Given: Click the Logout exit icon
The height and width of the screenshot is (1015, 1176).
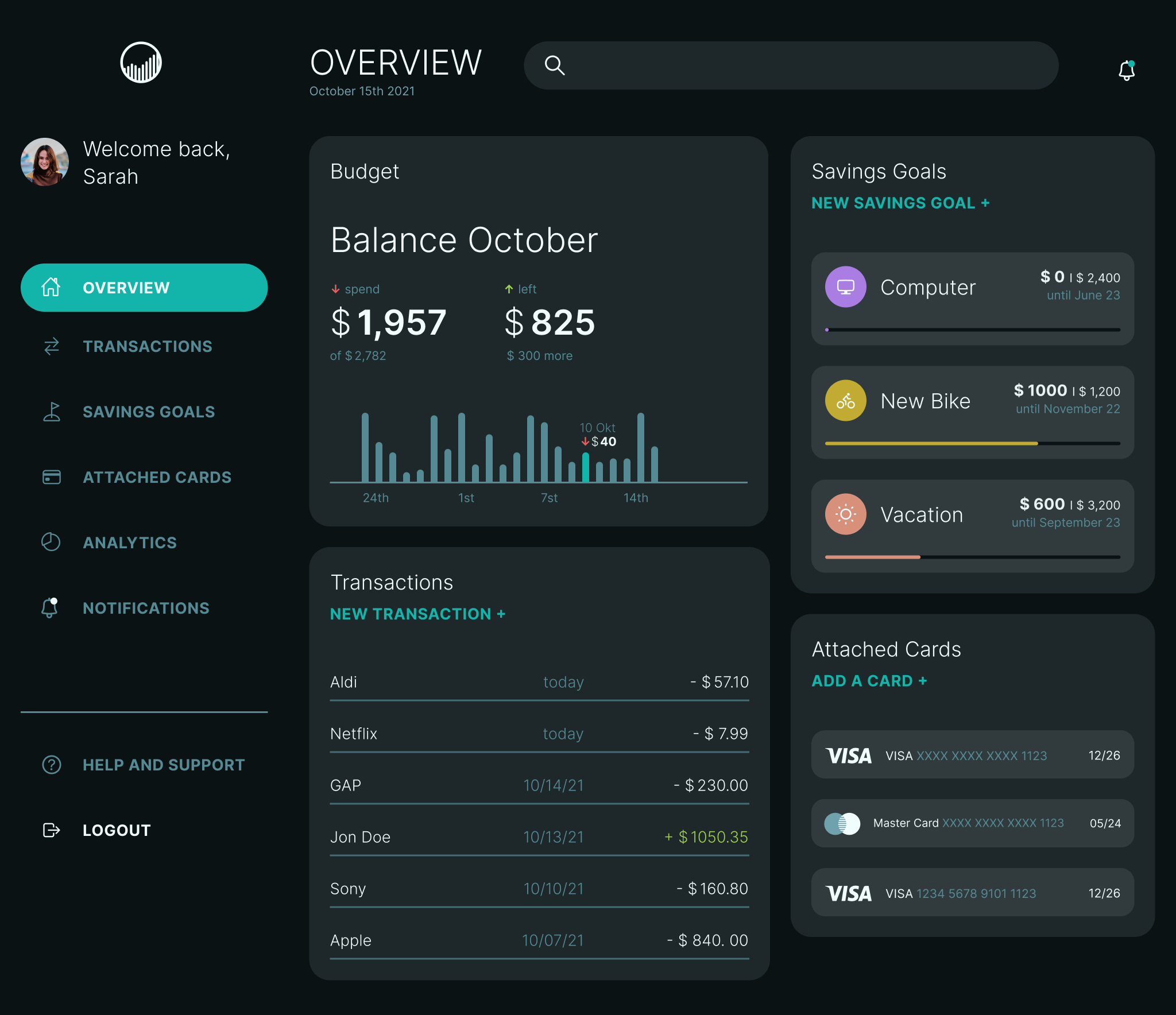Looking at the screenshot, I should coord(51,830).
